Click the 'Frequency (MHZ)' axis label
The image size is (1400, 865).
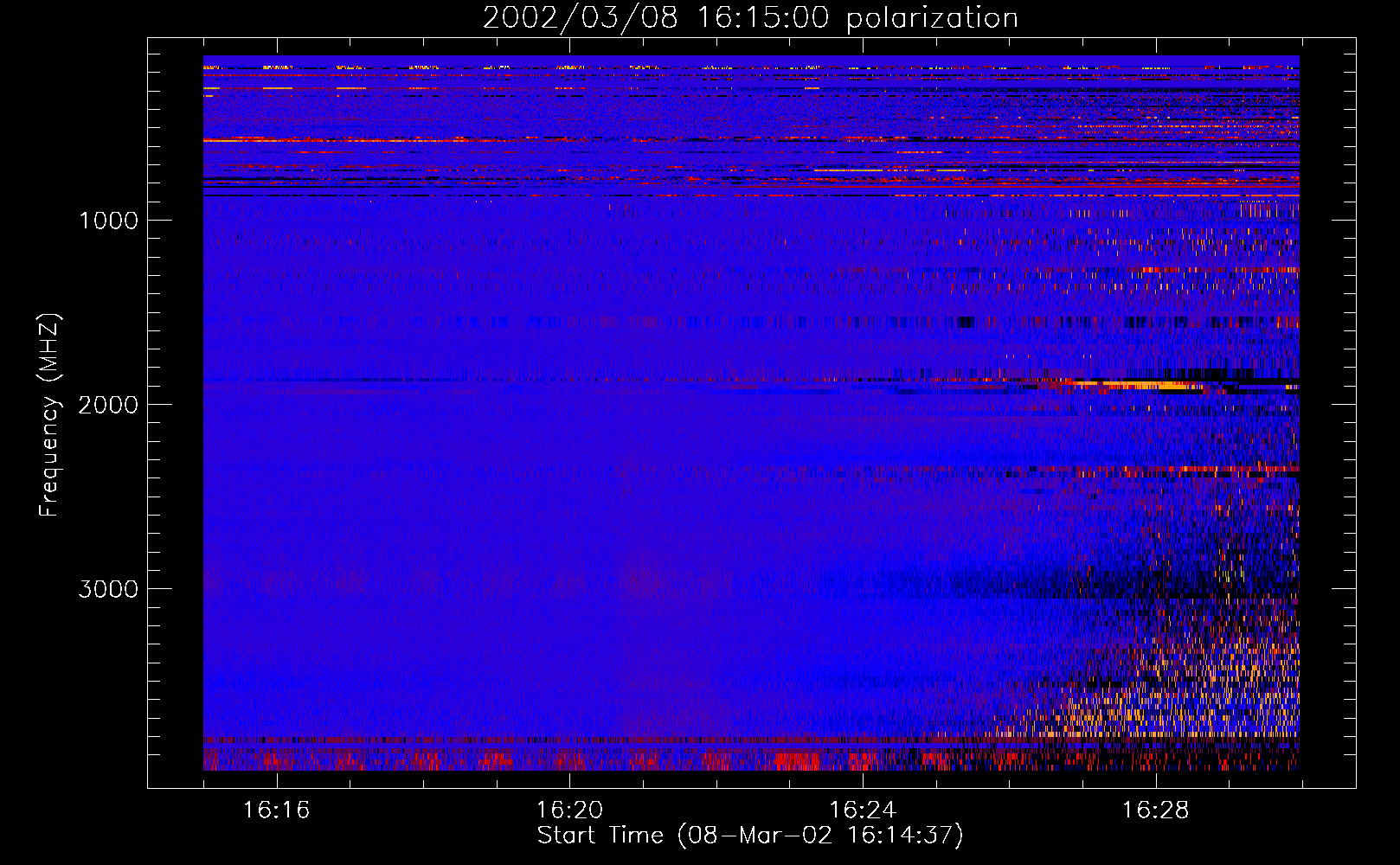[49, 415]
